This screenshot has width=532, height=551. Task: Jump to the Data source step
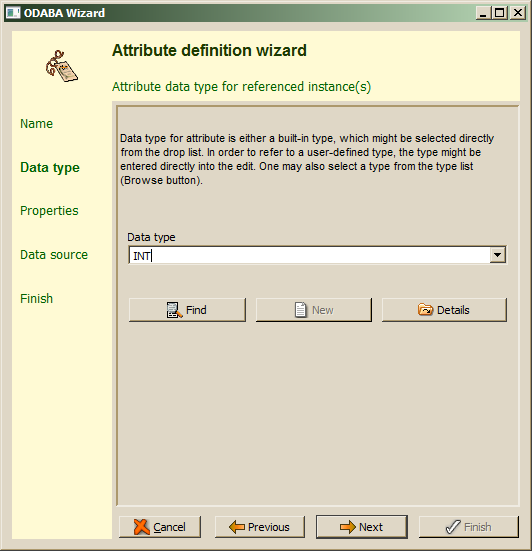(x=54, y=254)
